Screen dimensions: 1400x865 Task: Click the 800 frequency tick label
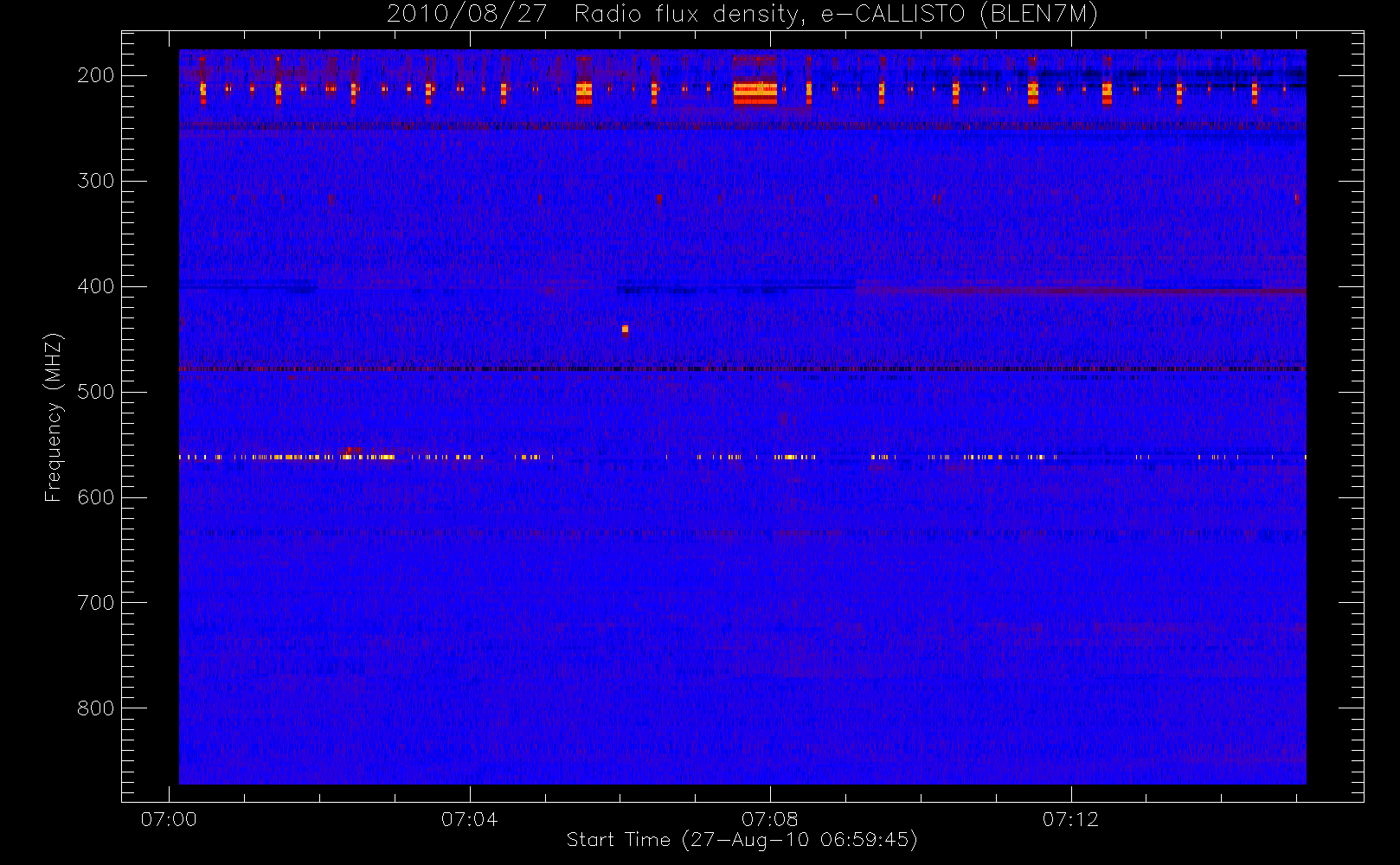pyautogui.click(x=96, y=708)
